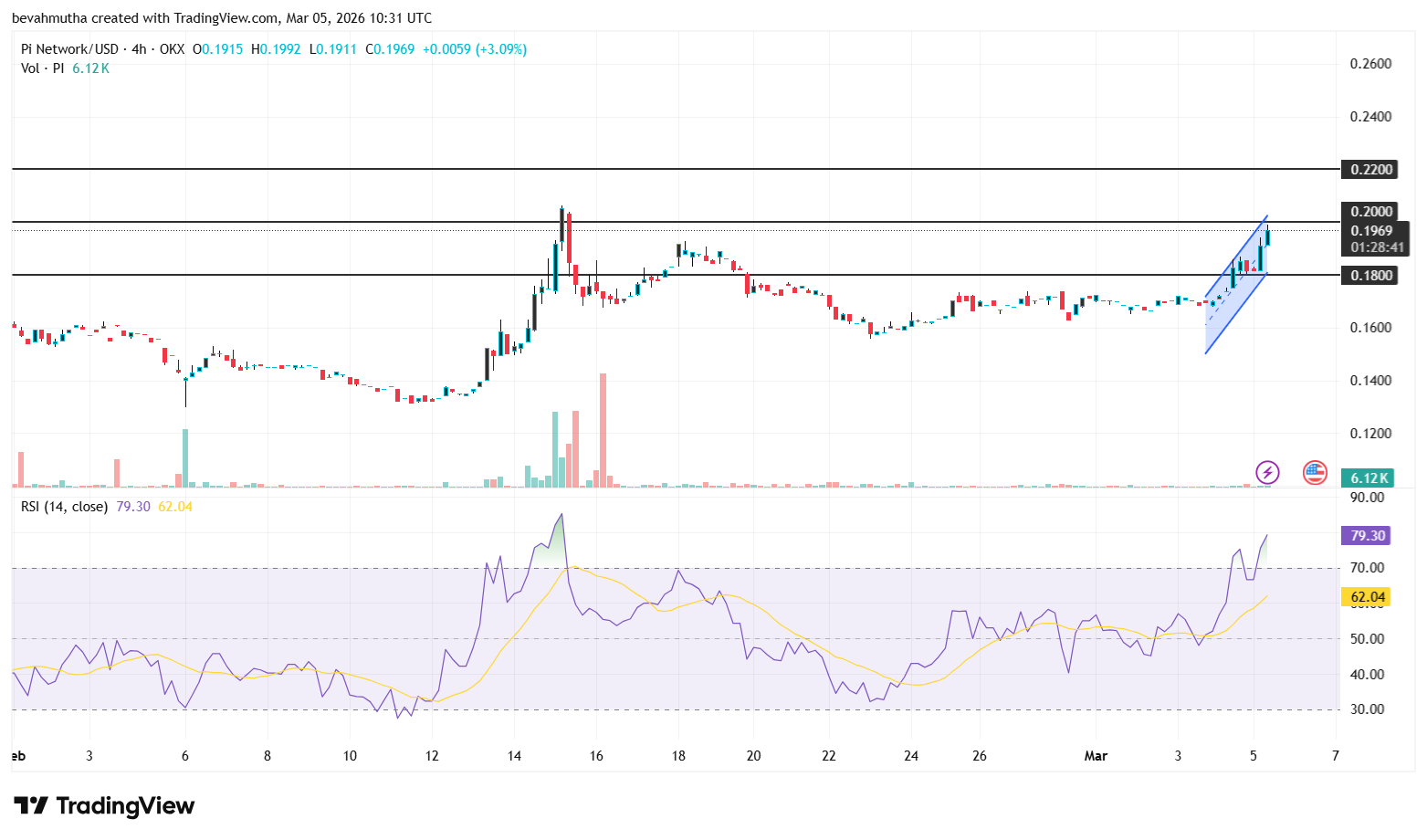
Task: Click the purple lightning event icon above the volume bars
Action: click(1268, 473)
